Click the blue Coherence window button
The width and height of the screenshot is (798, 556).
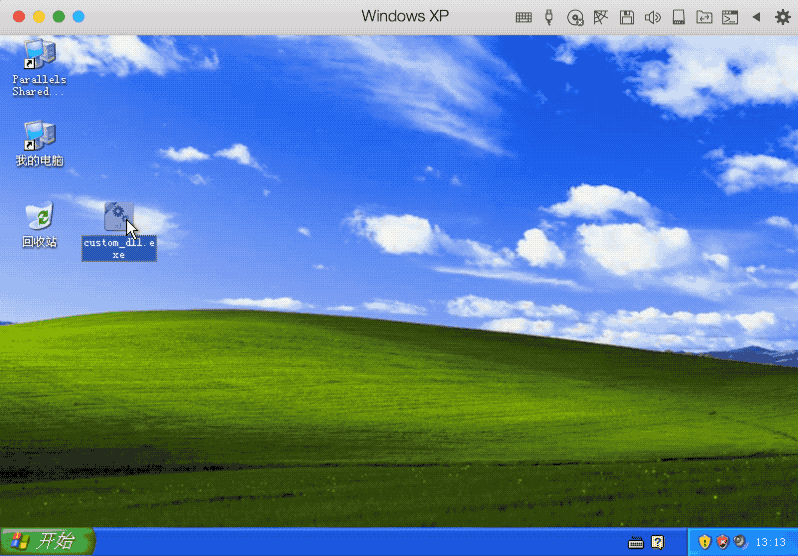click(x=78, y=17)
